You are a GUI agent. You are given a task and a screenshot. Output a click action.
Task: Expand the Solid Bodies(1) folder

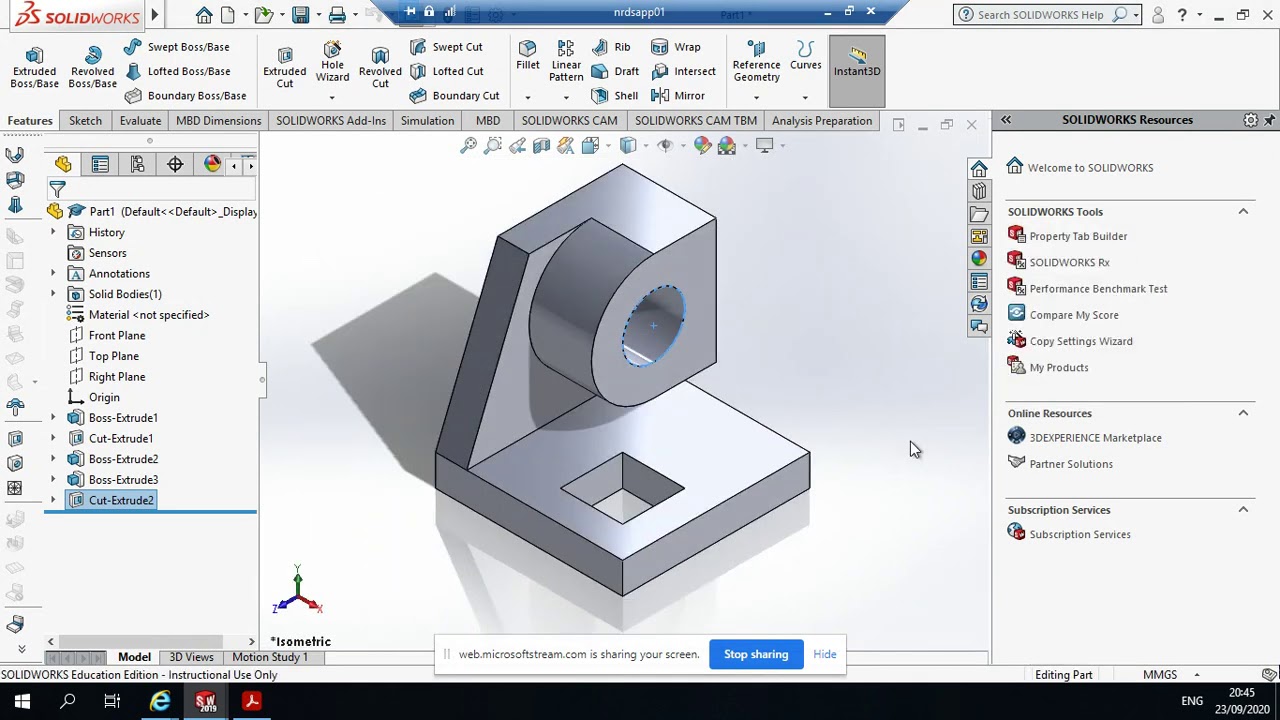tap(53, 294)
